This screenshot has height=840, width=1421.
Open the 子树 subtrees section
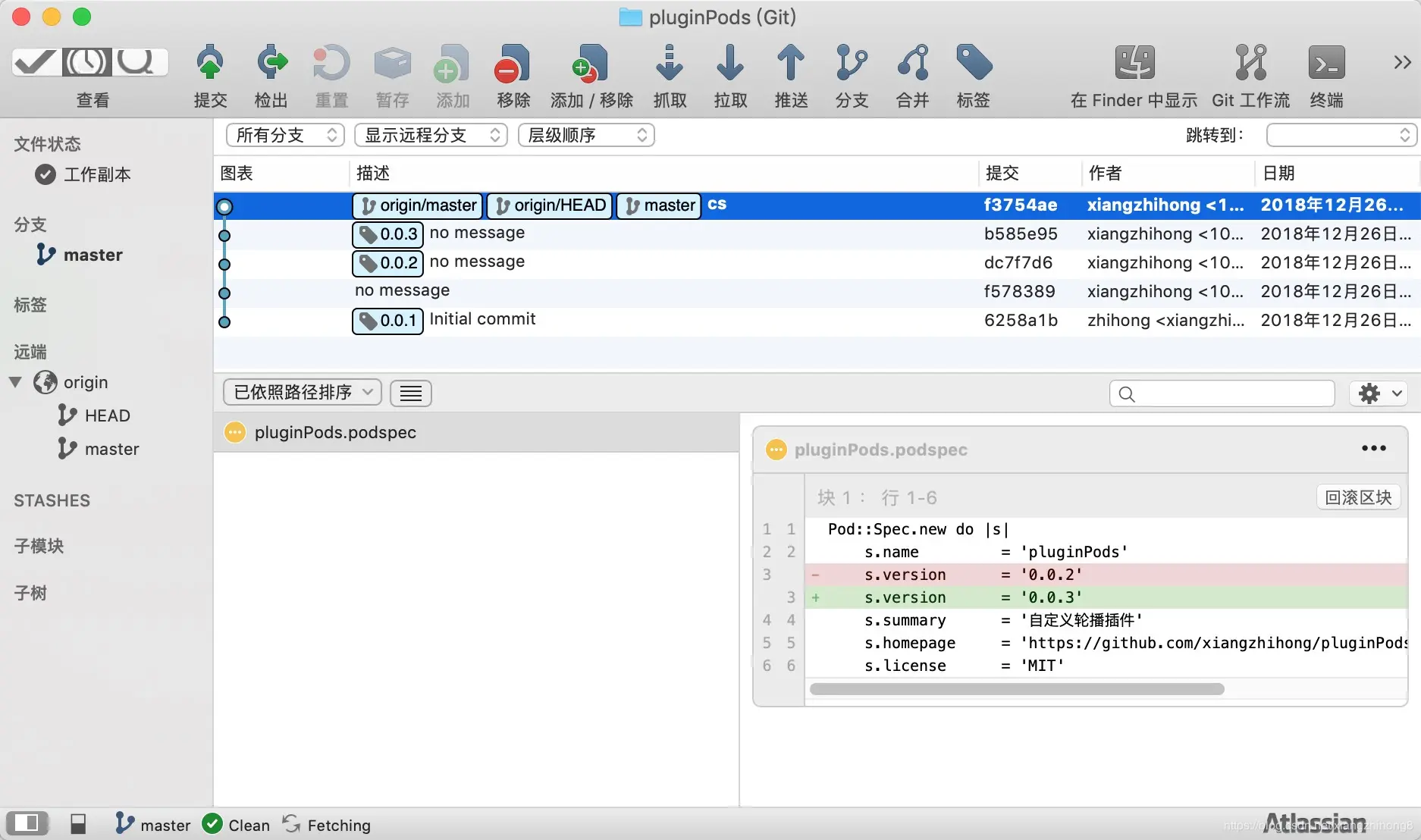tap(30, 593)
